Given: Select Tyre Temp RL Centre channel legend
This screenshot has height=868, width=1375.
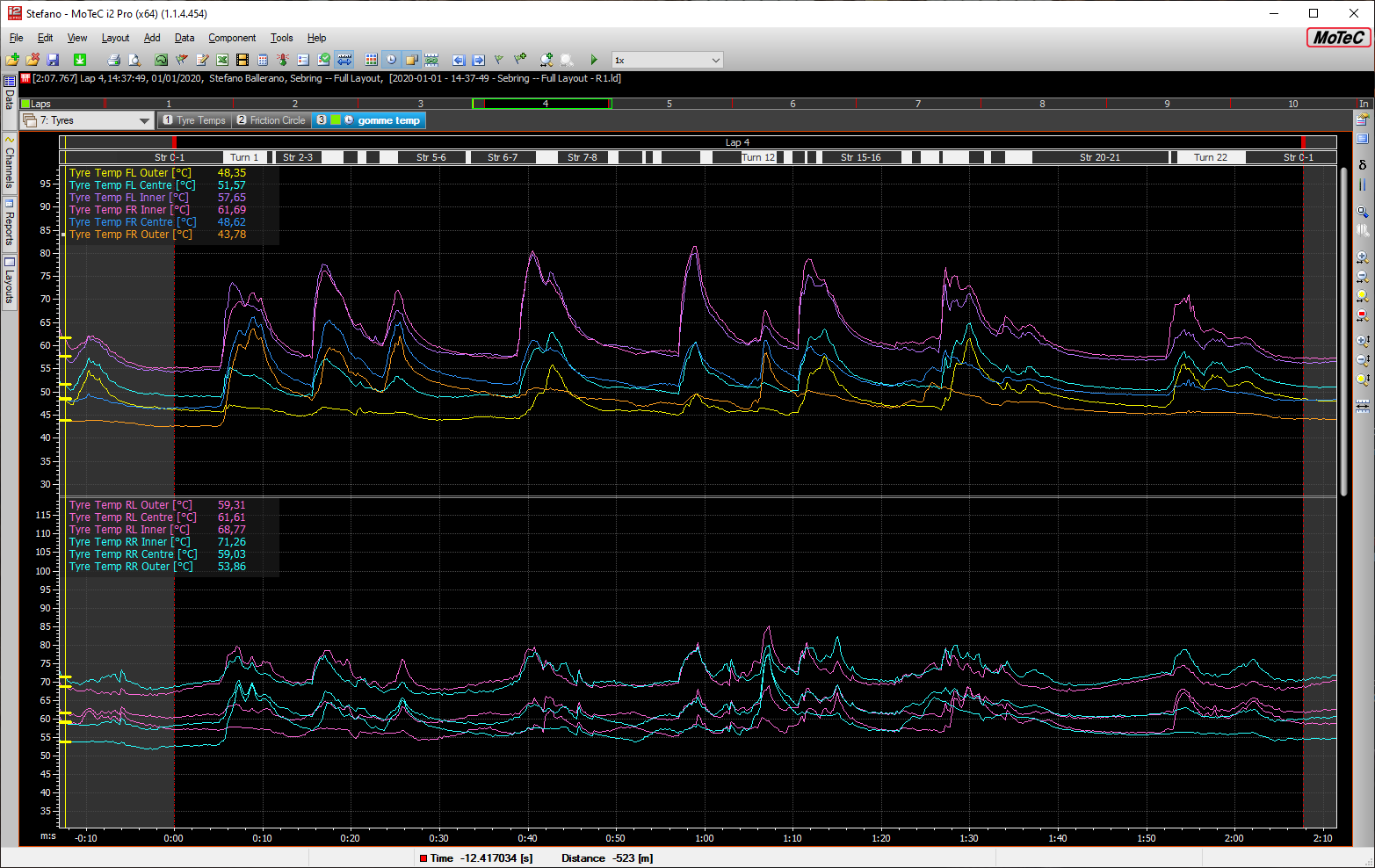Looking at the screenshot, I should point(133,517).
